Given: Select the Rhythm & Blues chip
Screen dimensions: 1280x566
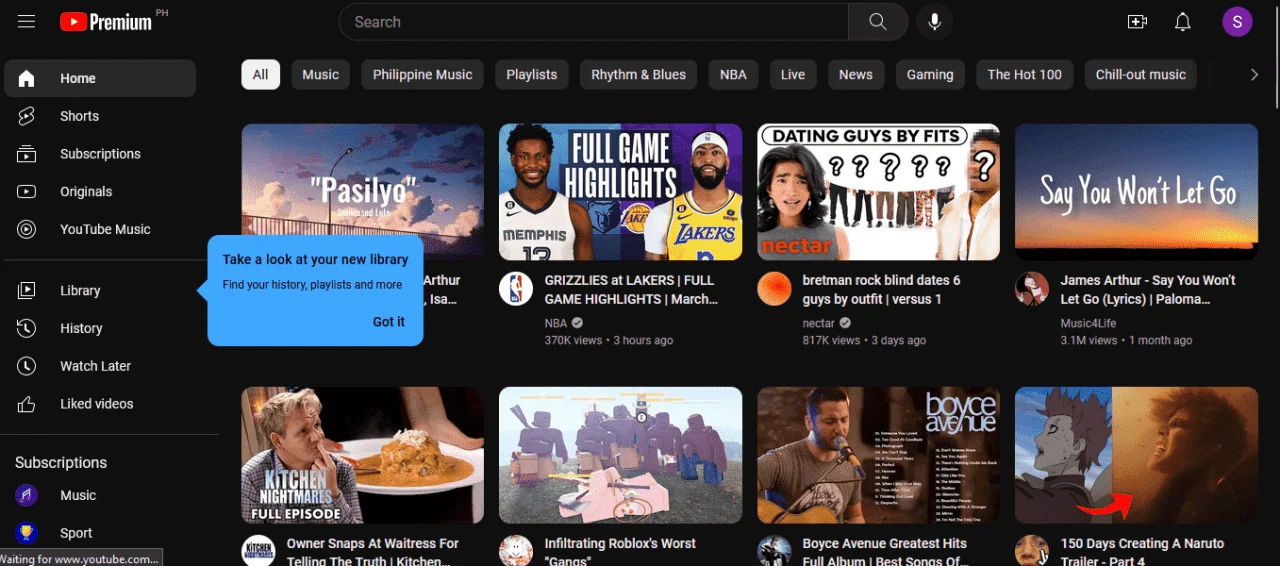Looking at the screenshot, I should tap(639, 74).
